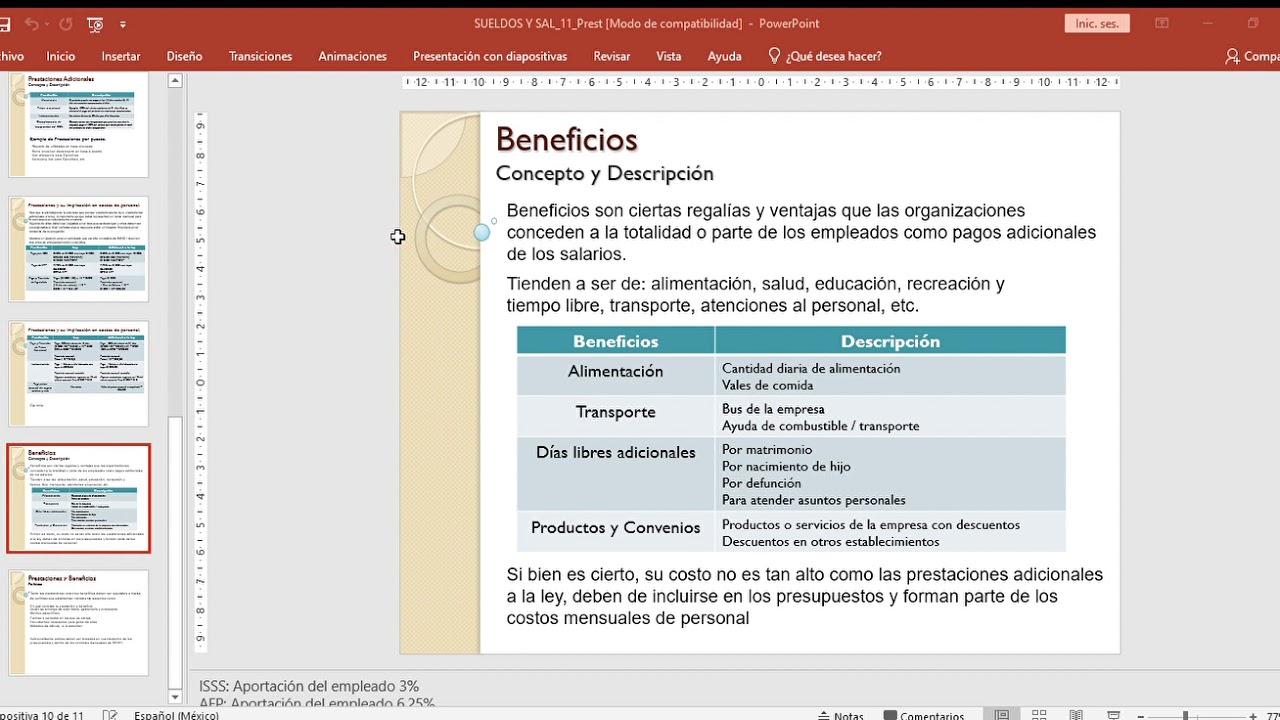Viewport: 1280px width, 720px height.
Task: Click the notes text 'ISSS: Aportación del empleado 3%'
Action: 309,686
